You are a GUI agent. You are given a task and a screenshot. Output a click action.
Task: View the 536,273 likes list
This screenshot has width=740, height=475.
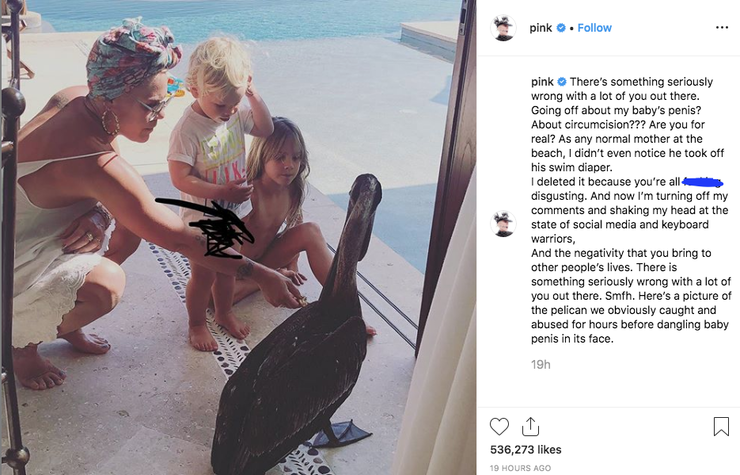point(526,450)
